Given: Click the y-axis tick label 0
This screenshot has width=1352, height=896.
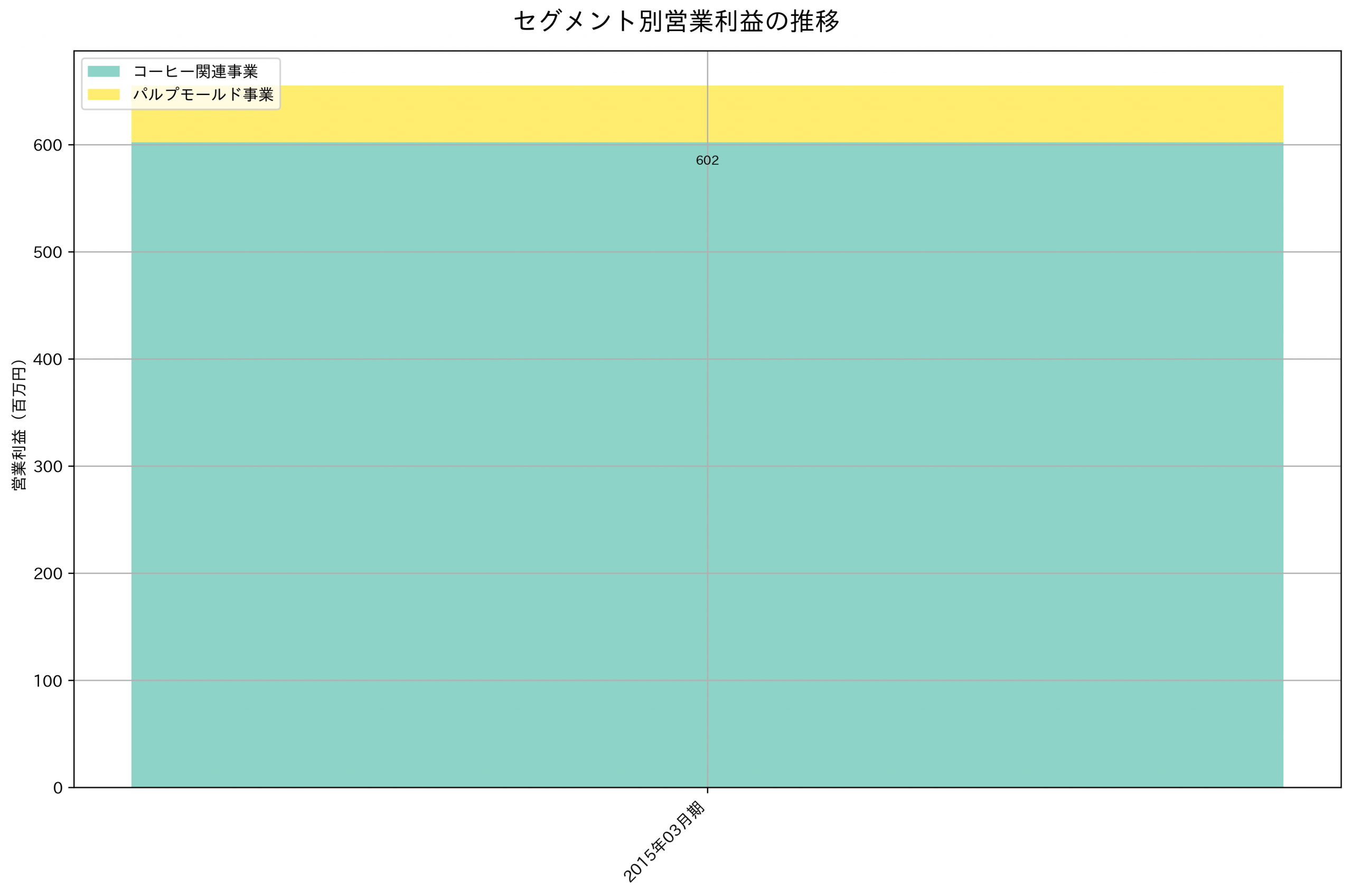Looking at the screenshot, I should (58, 788).
